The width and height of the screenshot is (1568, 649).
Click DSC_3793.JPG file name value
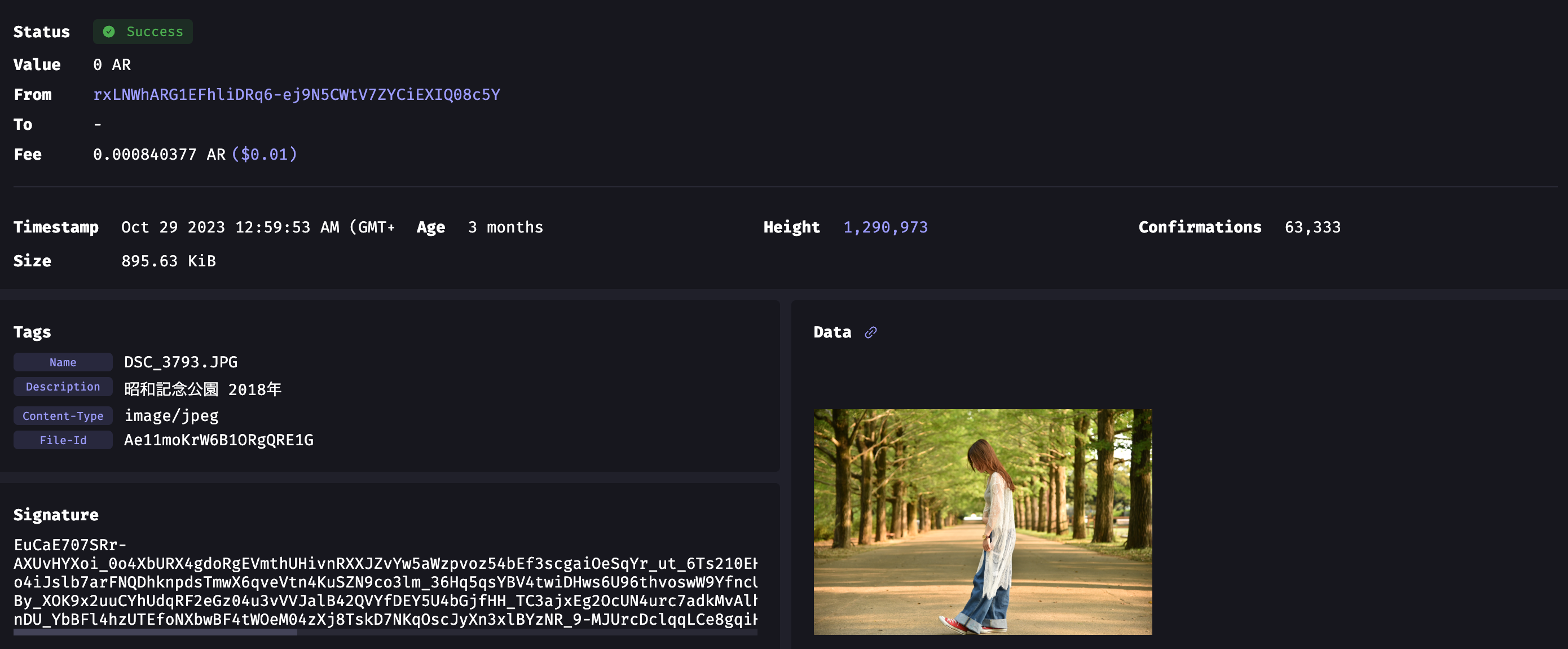181,362
